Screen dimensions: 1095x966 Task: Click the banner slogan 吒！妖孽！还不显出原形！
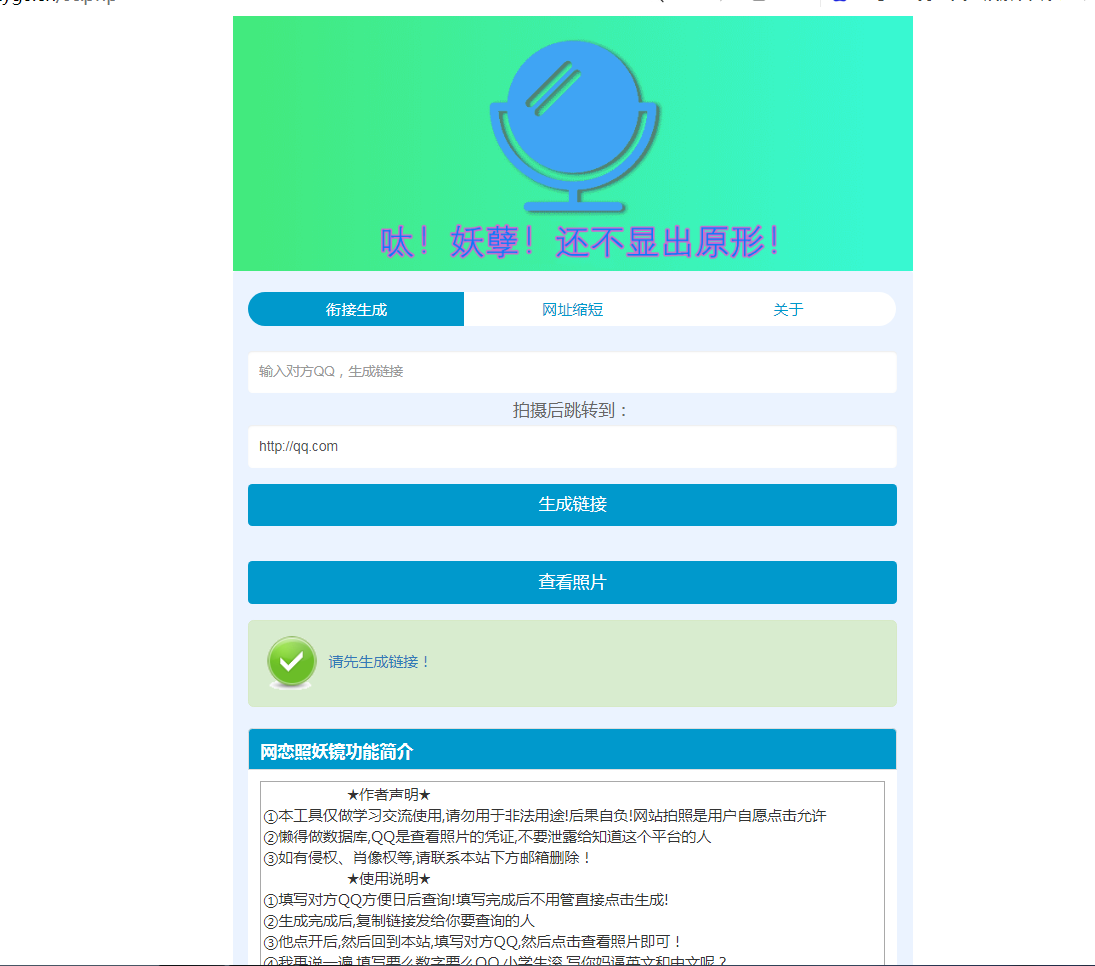(x=572, y=242)
